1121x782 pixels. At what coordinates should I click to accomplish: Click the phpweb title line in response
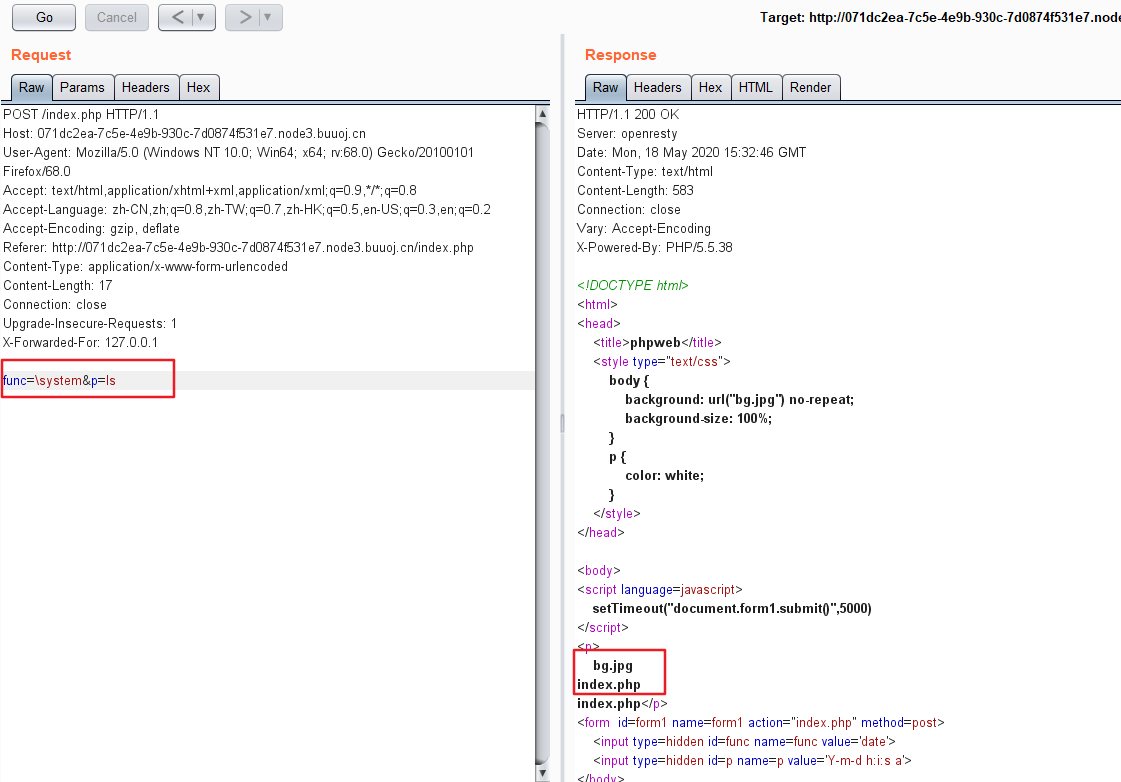tap(658, 342)
